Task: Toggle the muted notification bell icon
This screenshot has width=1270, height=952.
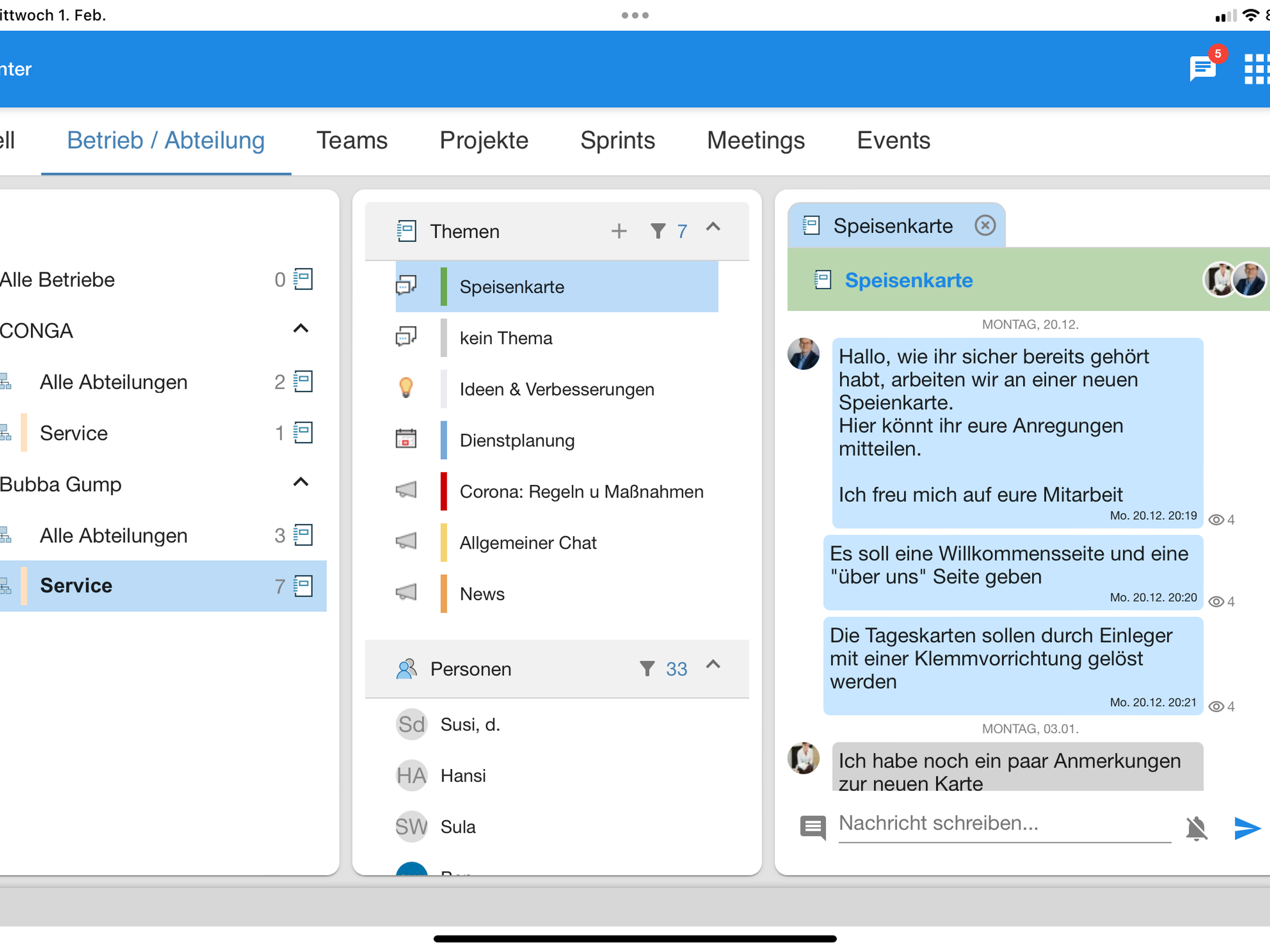Action: 1197,828
